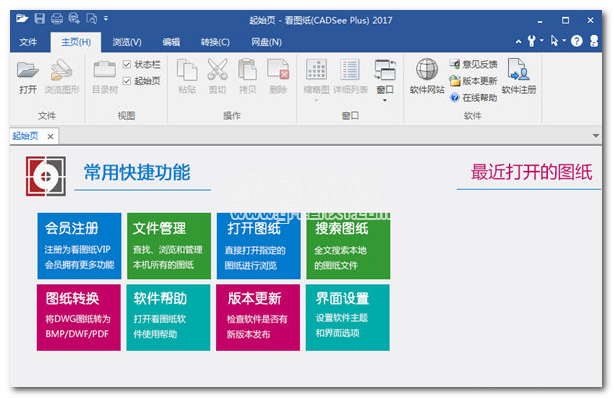613x398 pixels.
Task: Expand the 缩略图 dropdown arrow
Action: click(x=316, y=100)
